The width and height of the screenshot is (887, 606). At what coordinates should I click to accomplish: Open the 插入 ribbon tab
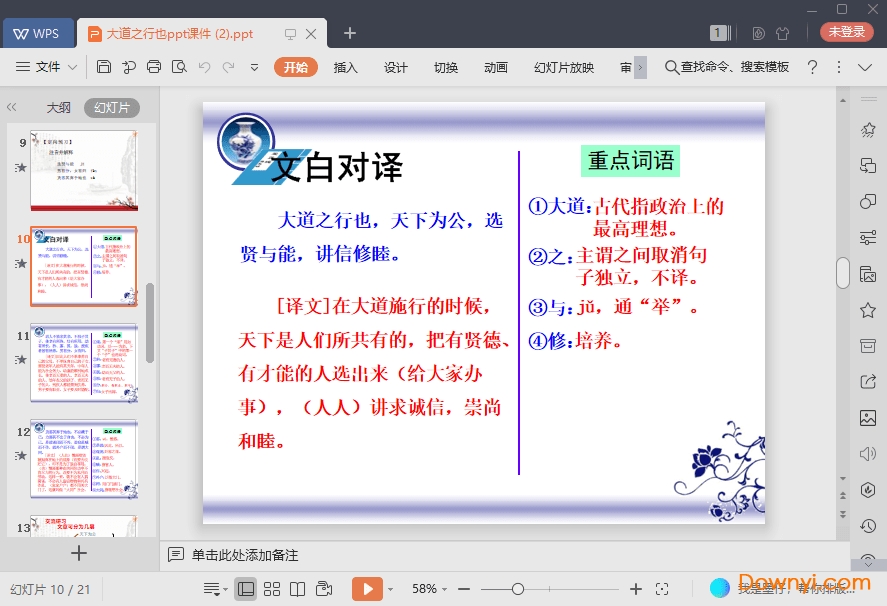(345, 67)
